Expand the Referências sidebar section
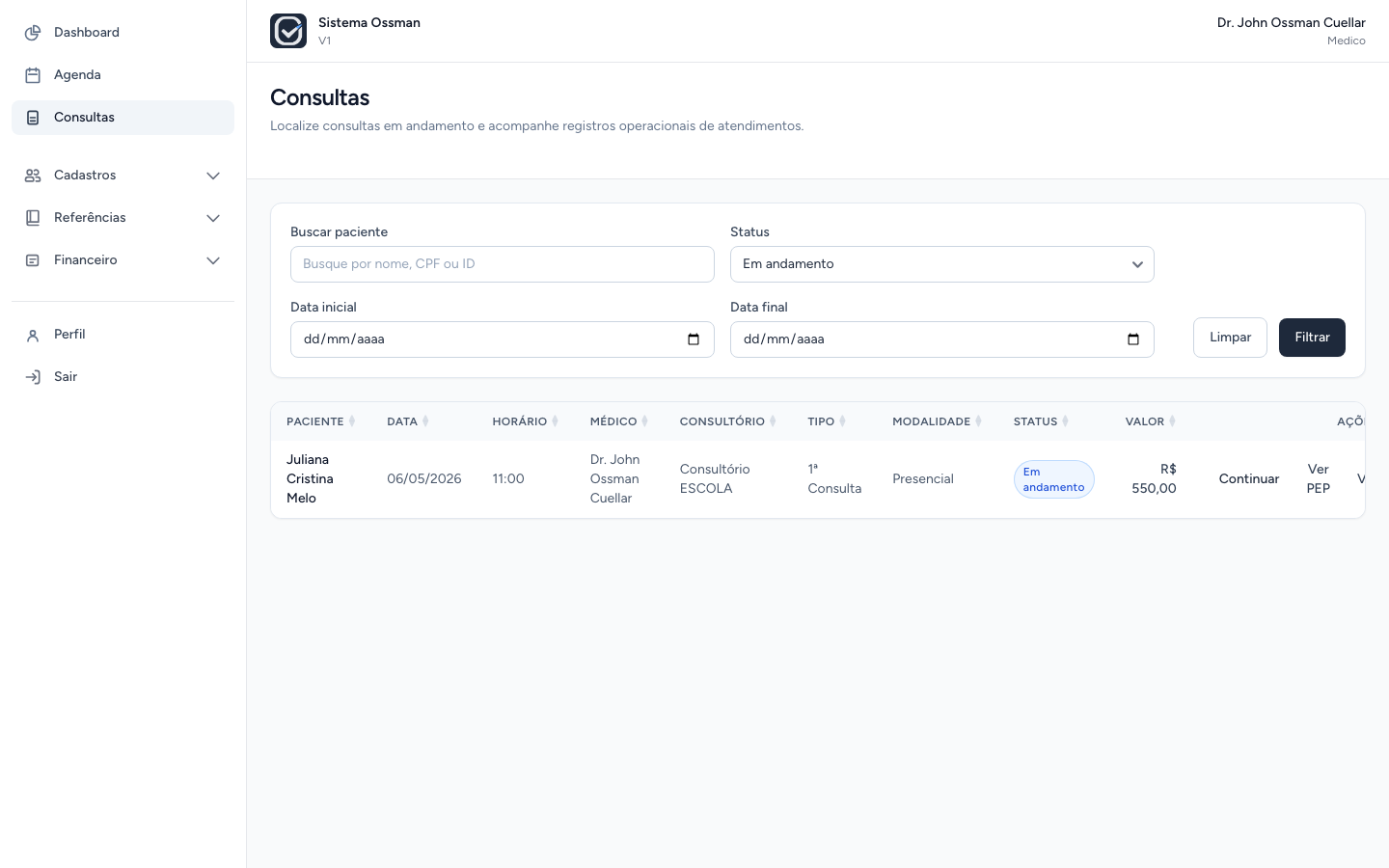The width and height of the screenshot is (1389, 868). [x=123, y=218]
